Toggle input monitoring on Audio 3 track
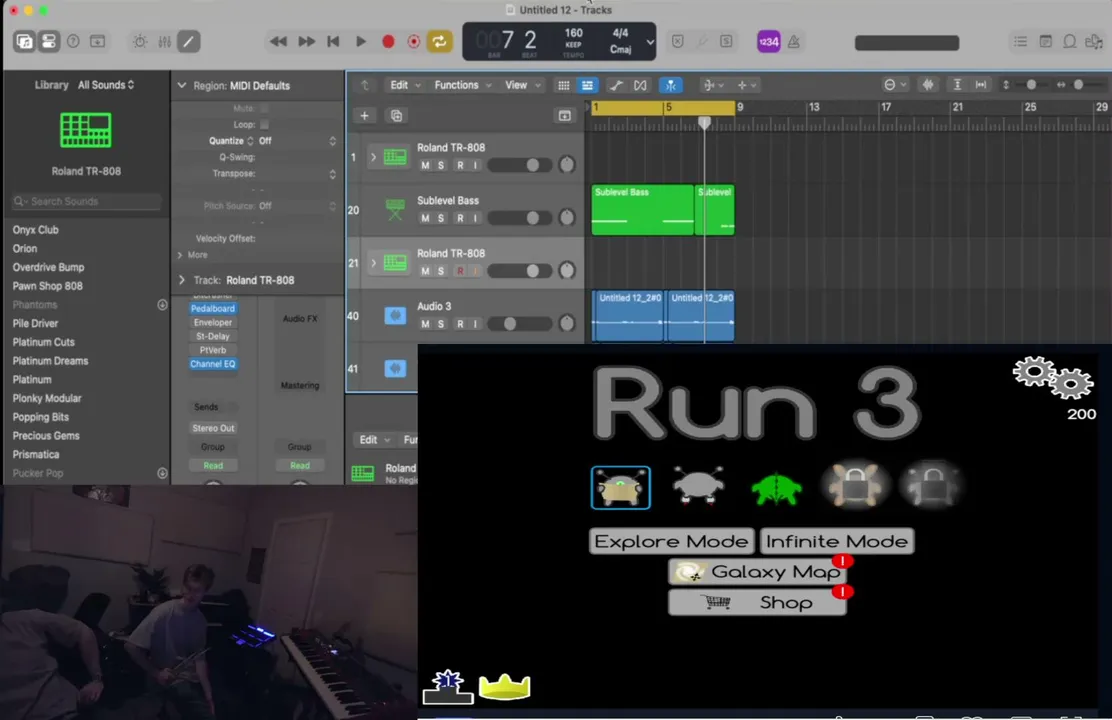This screenshot has width=1112, height=720. click(x=475, y=323)
